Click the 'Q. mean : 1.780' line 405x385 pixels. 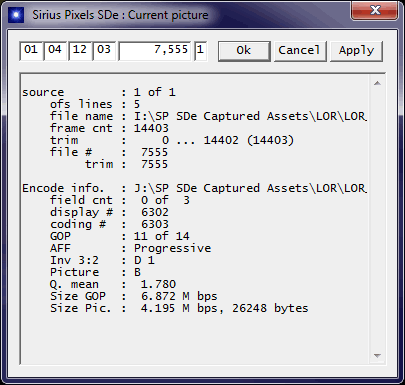(113, 284)
